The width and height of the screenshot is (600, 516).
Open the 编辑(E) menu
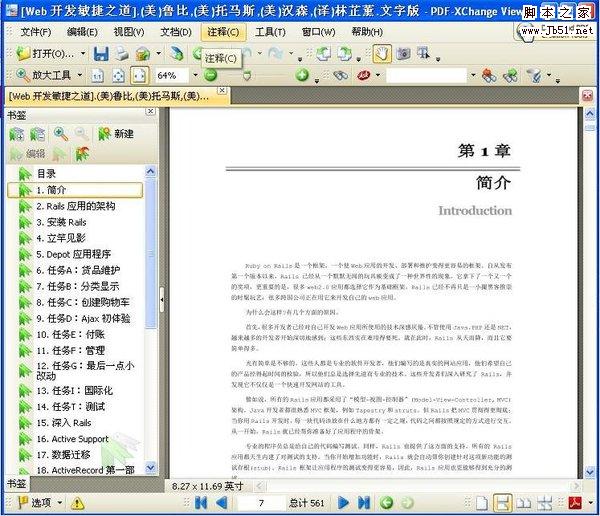pyautogui.click(x=82, y=32)
